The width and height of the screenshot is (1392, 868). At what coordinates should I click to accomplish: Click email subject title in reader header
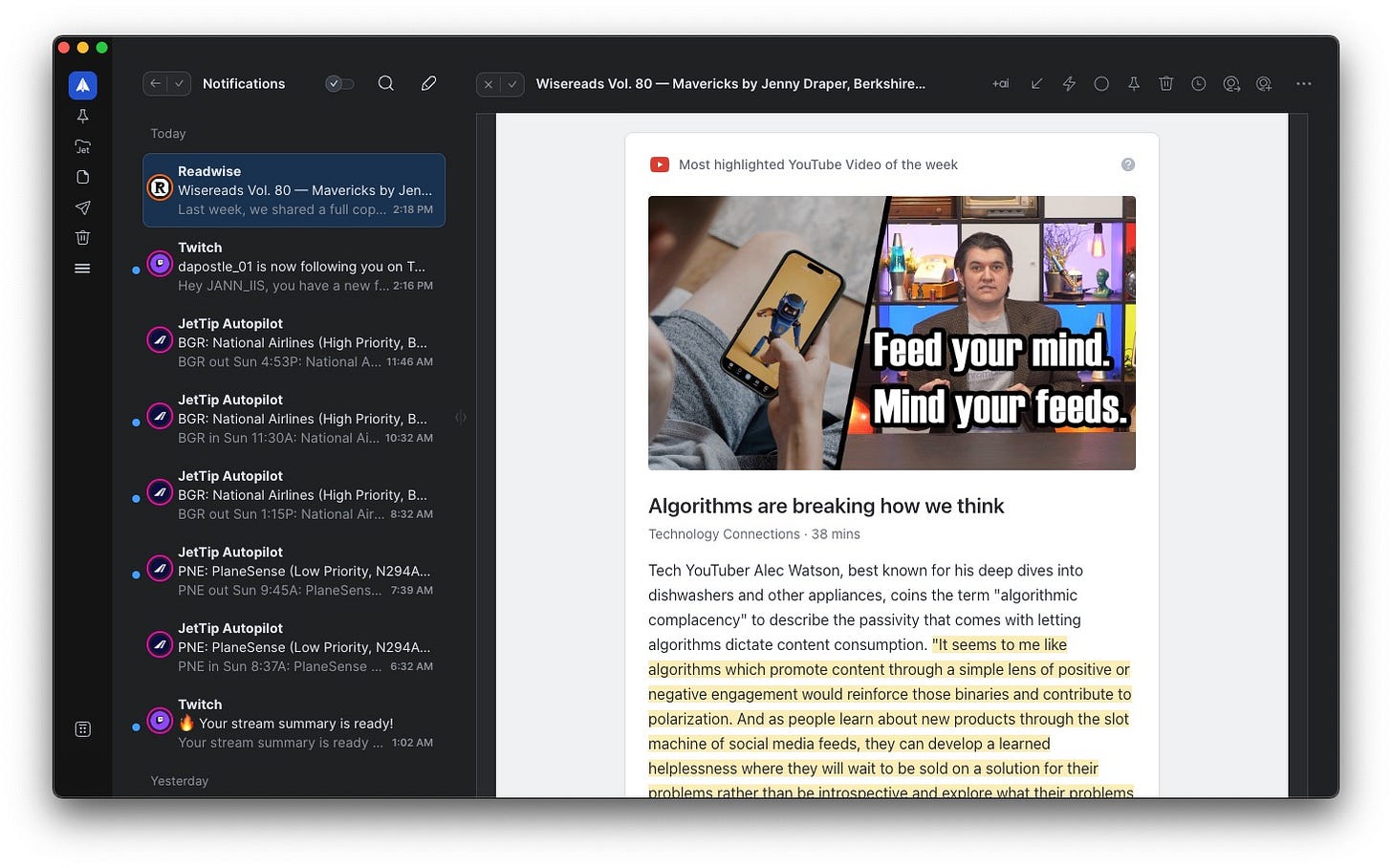point(730,84)
